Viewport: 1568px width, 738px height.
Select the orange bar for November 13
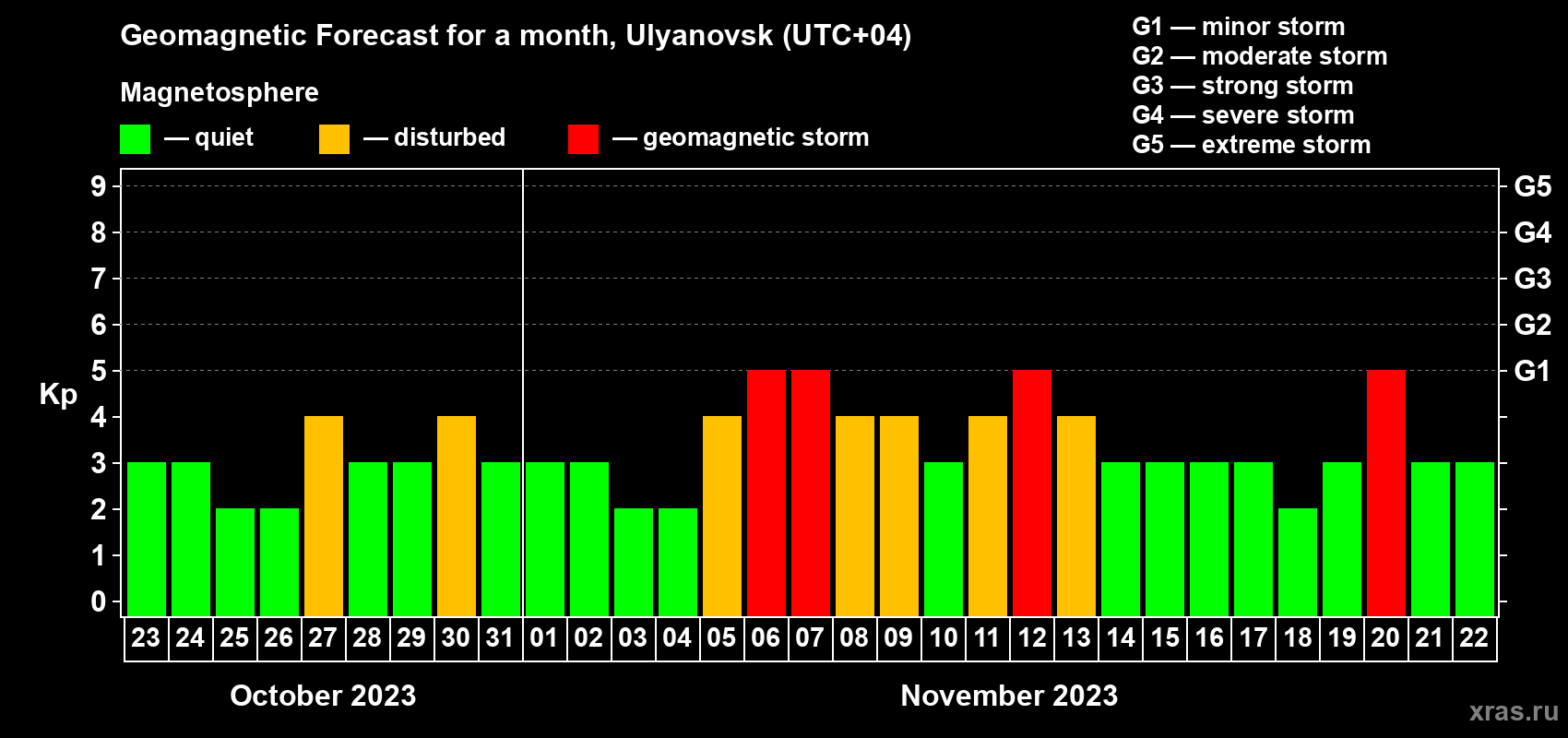(1076, 516)
